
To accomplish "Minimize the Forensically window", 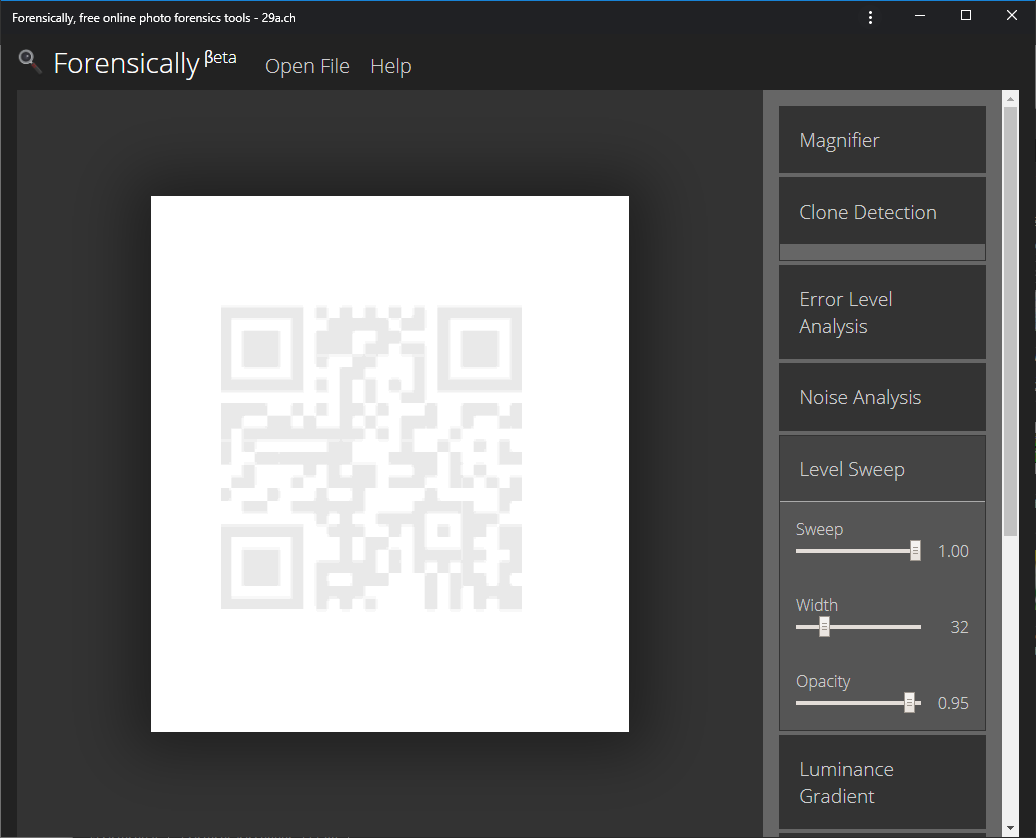I will tap(920, 15).
